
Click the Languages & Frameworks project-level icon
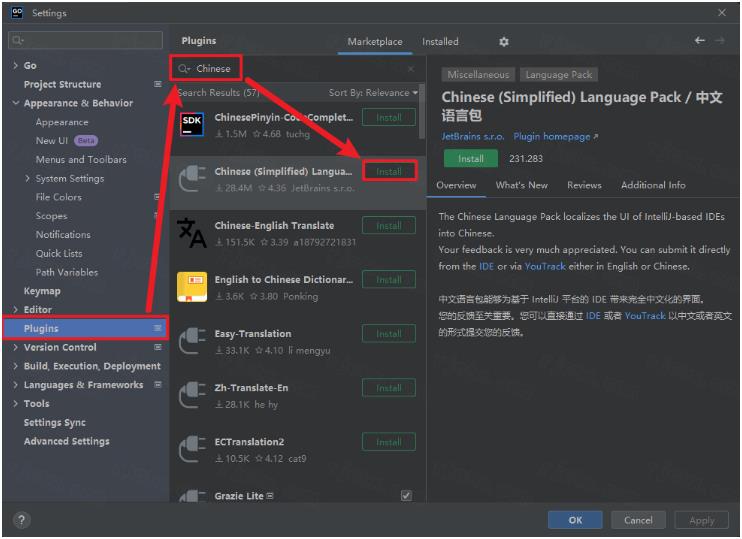pyautogui.click(x=158, y=384)
